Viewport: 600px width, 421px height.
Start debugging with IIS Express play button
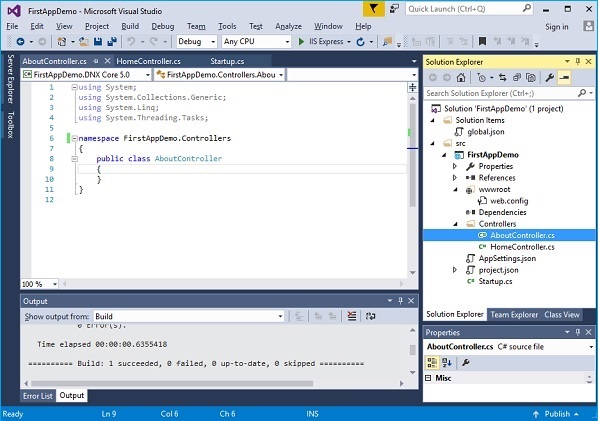(301, 42)
